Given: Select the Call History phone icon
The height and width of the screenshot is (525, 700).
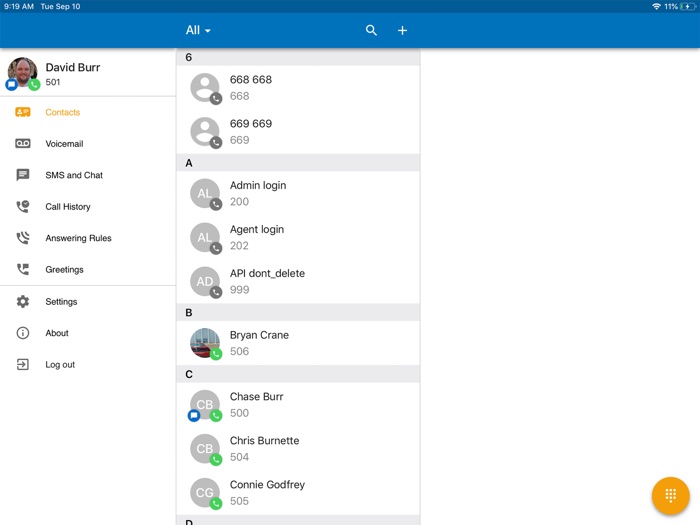Looking at the screenshot, I should click(23, 207).
